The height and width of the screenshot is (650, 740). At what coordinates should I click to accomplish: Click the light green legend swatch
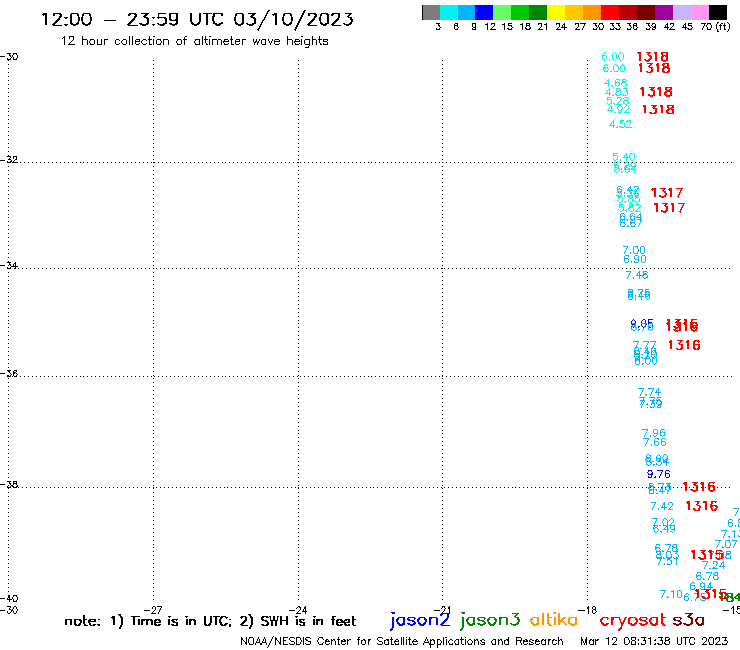502,13
